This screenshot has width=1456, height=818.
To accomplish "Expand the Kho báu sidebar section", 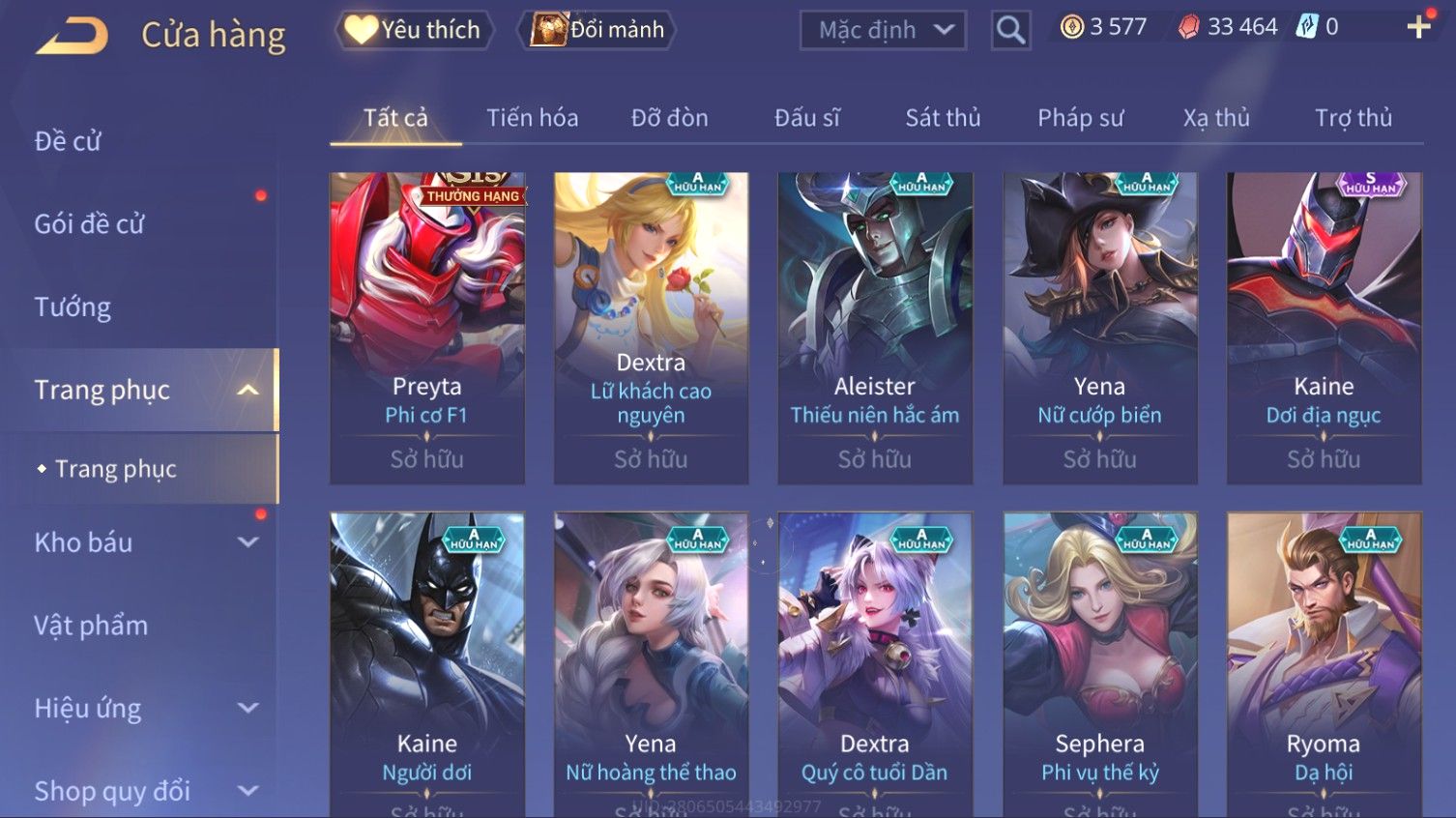I will (x=248, y=542).
